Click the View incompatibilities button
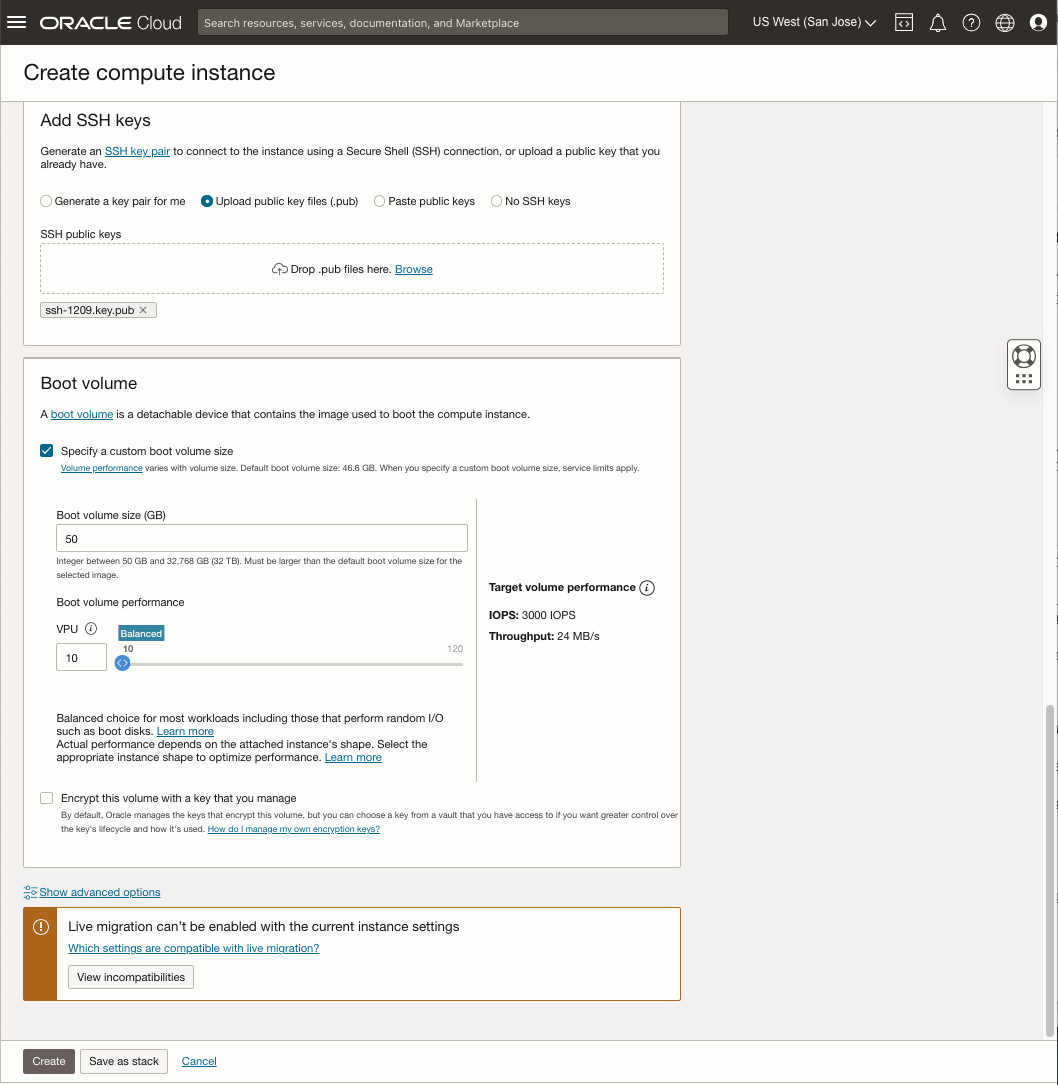Screen dimensions: 1058x1085 tap(130, 976)
